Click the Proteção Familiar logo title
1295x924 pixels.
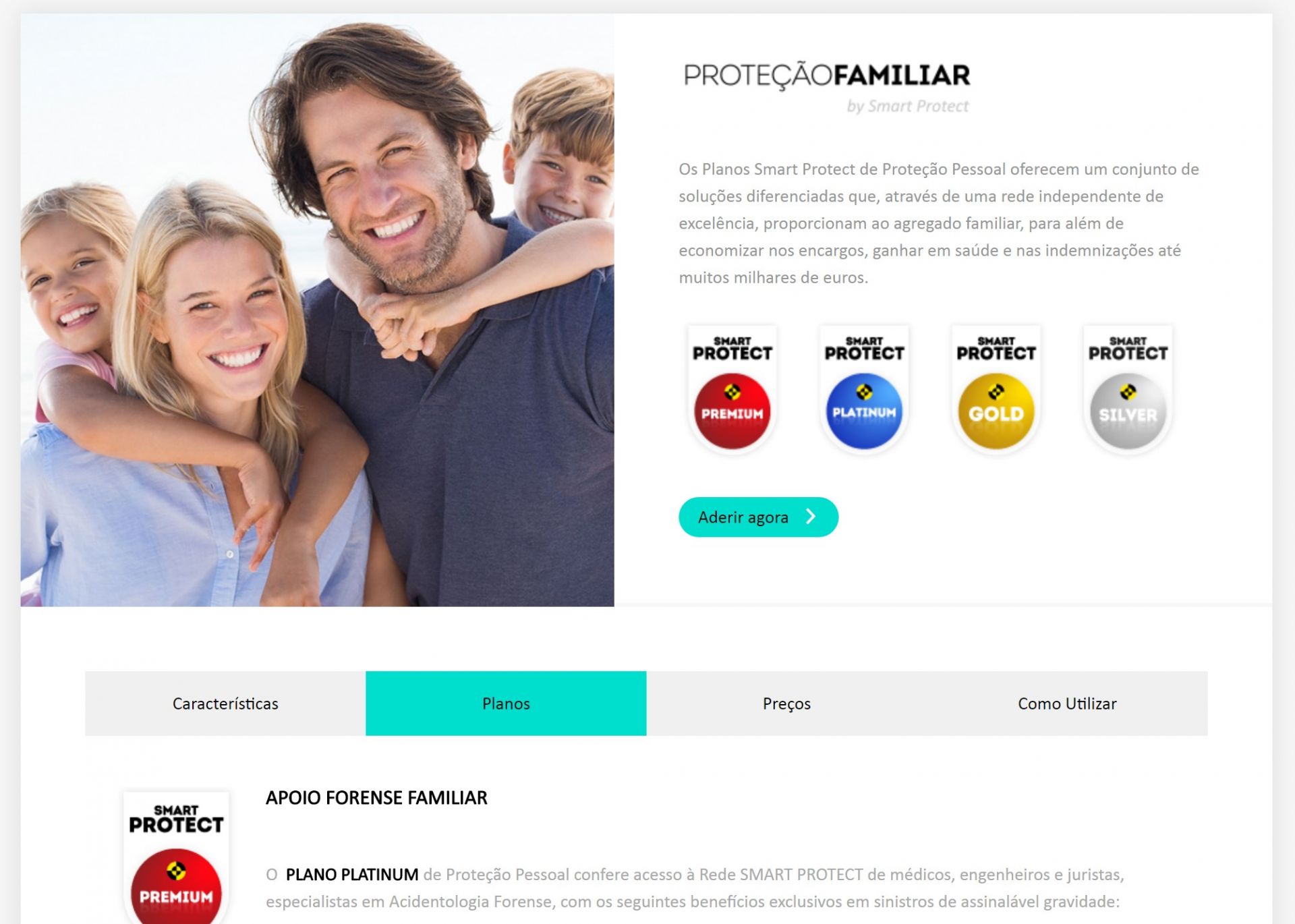(827, 75)
